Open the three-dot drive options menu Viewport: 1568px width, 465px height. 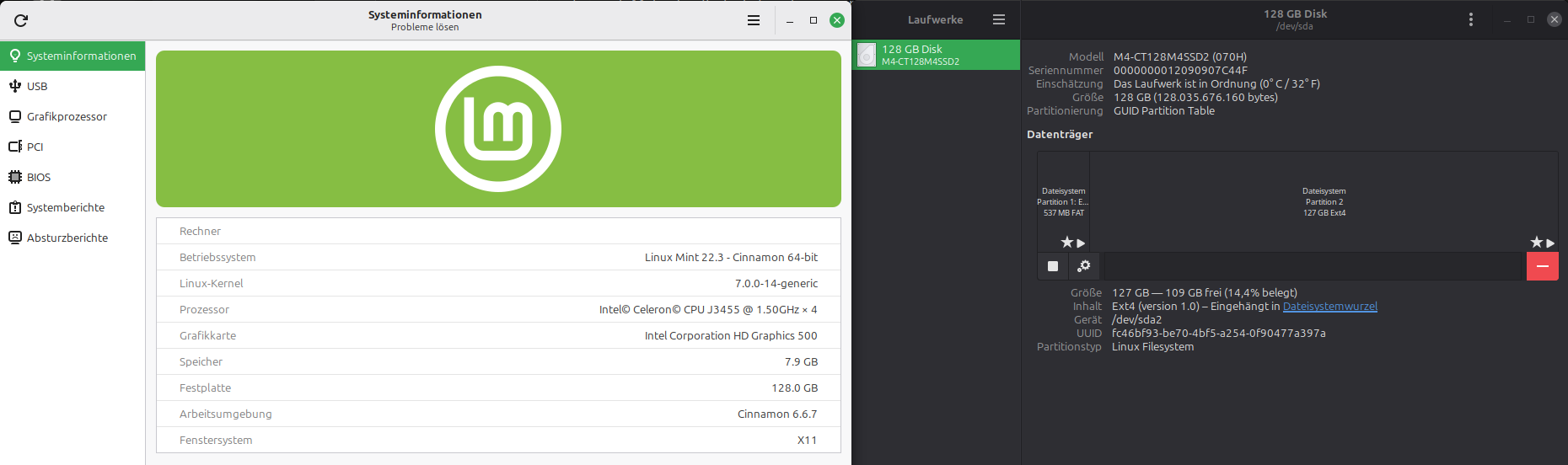point(1471,19)
